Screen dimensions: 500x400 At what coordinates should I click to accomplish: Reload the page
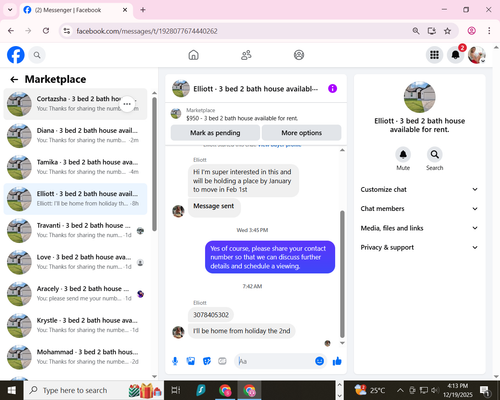[x=46, y=31]
